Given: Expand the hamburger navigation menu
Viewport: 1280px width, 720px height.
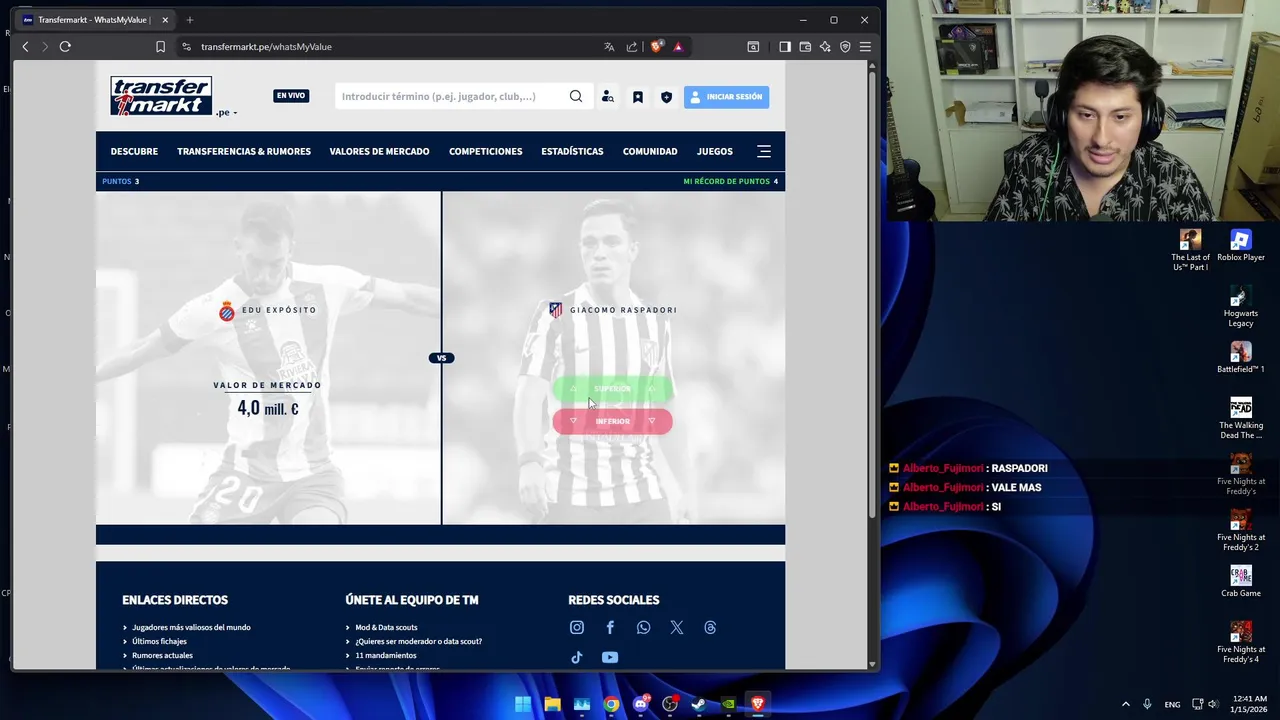Looking at the screenshot, I should point(764,151).
